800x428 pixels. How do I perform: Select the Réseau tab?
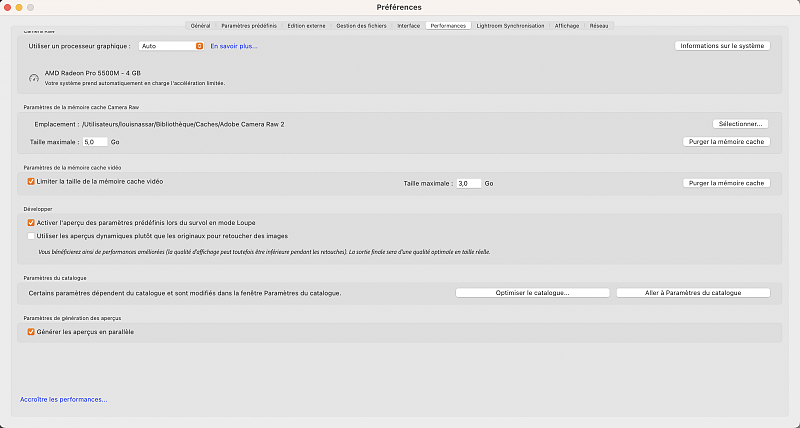point(599,25)
